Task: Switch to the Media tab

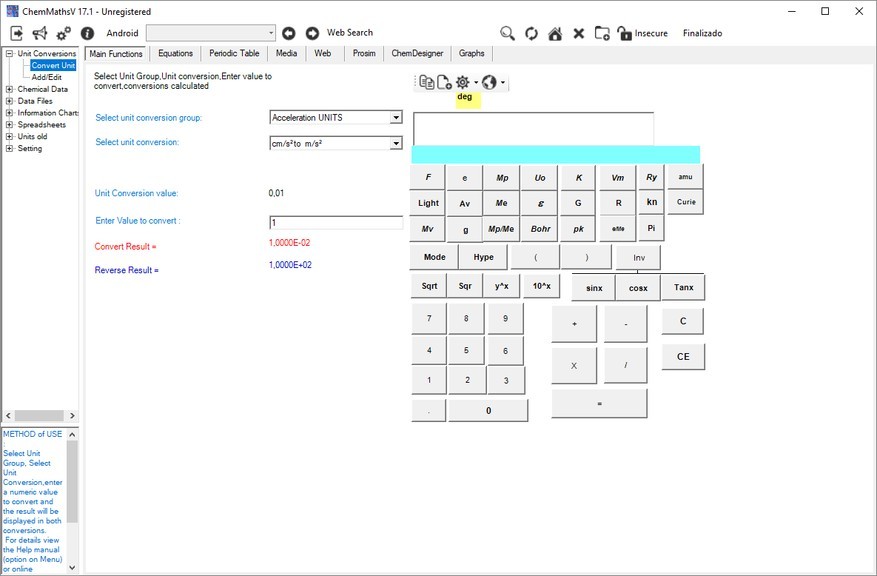Action: (x=286, y=54)
